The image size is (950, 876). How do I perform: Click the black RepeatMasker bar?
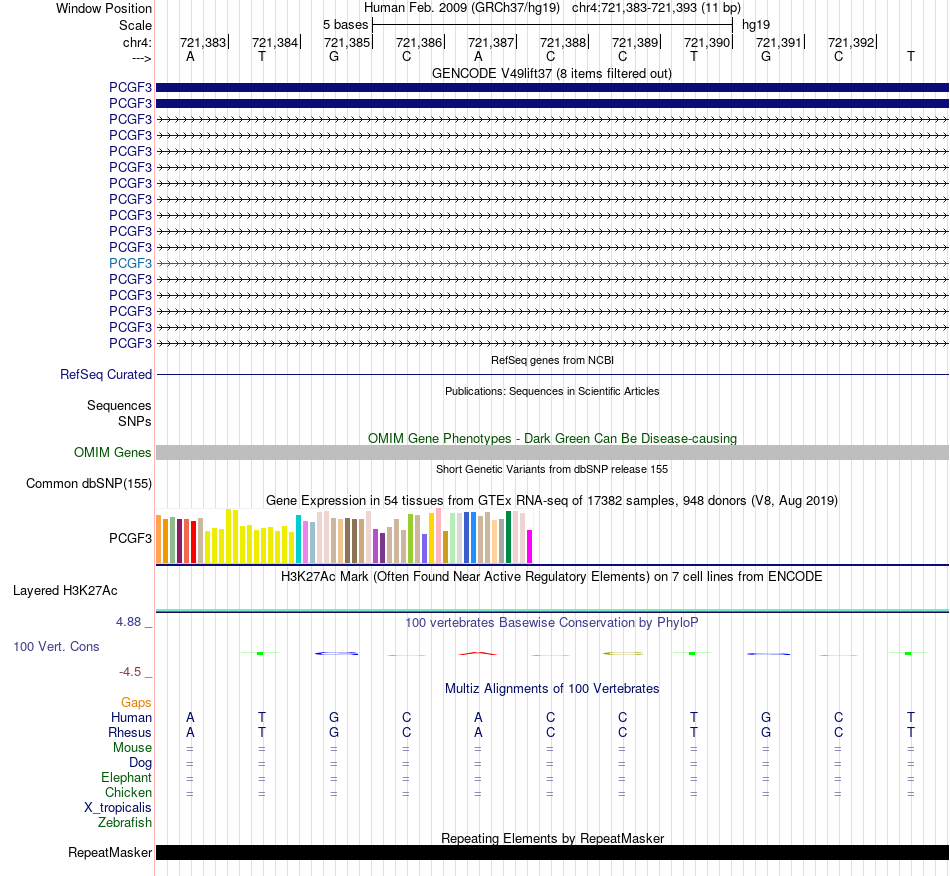pos(552,852)
